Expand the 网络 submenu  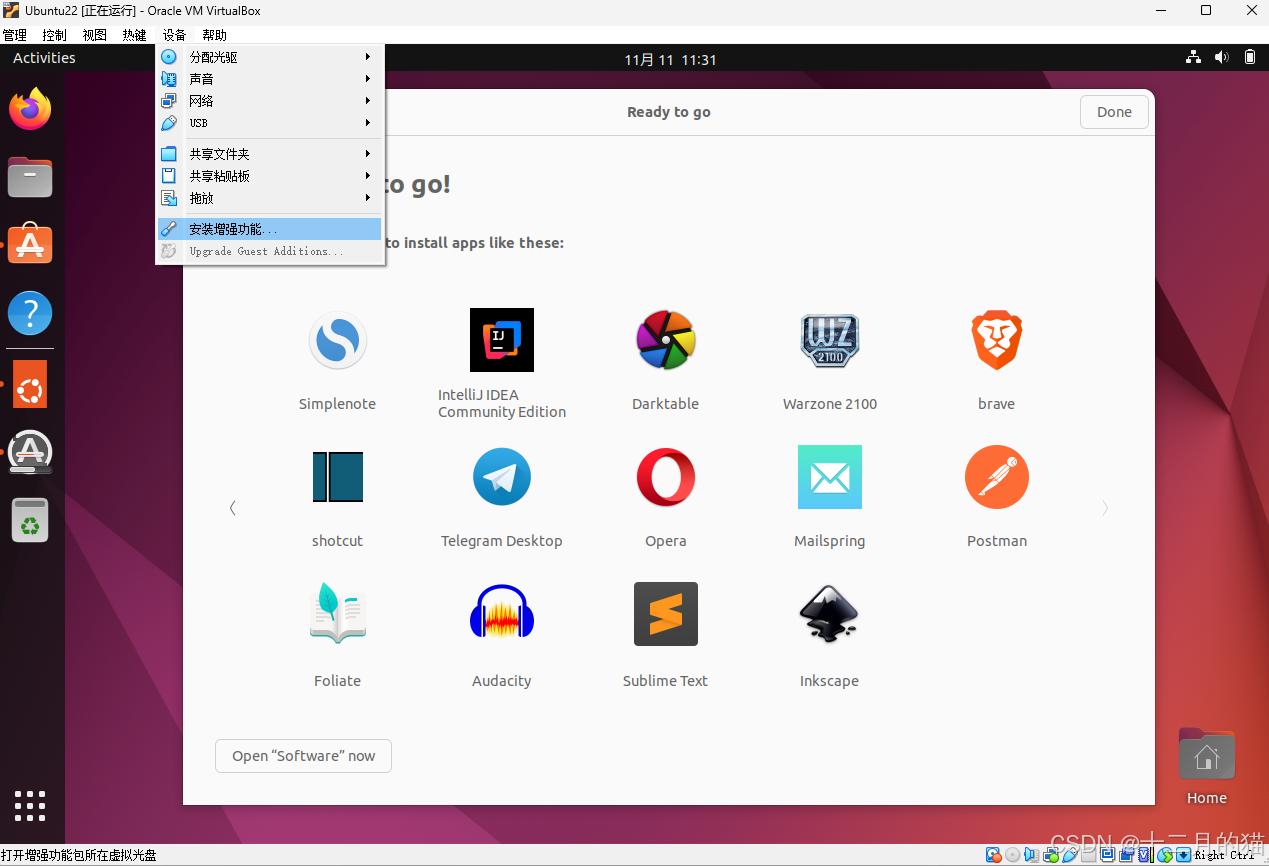(269, 101)
